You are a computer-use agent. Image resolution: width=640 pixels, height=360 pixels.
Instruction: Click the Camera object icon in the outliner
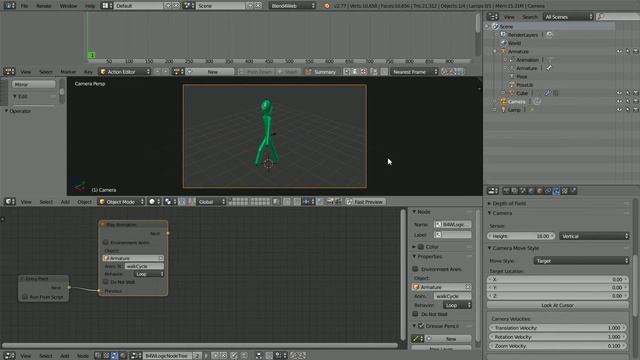(504, 101)
